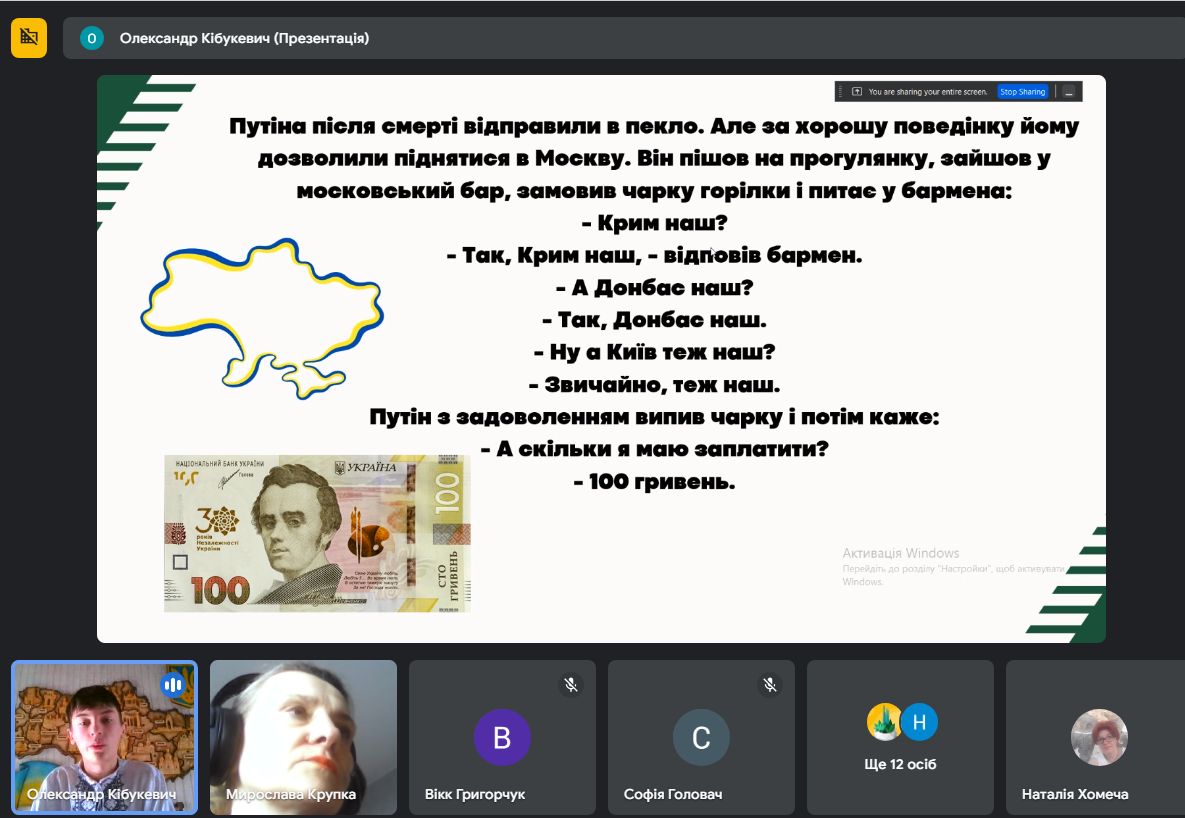Viewport: 1185px width, 818px height.
Task: Click the green-yellow avatar in the group tile
Action: coord(884,722)
